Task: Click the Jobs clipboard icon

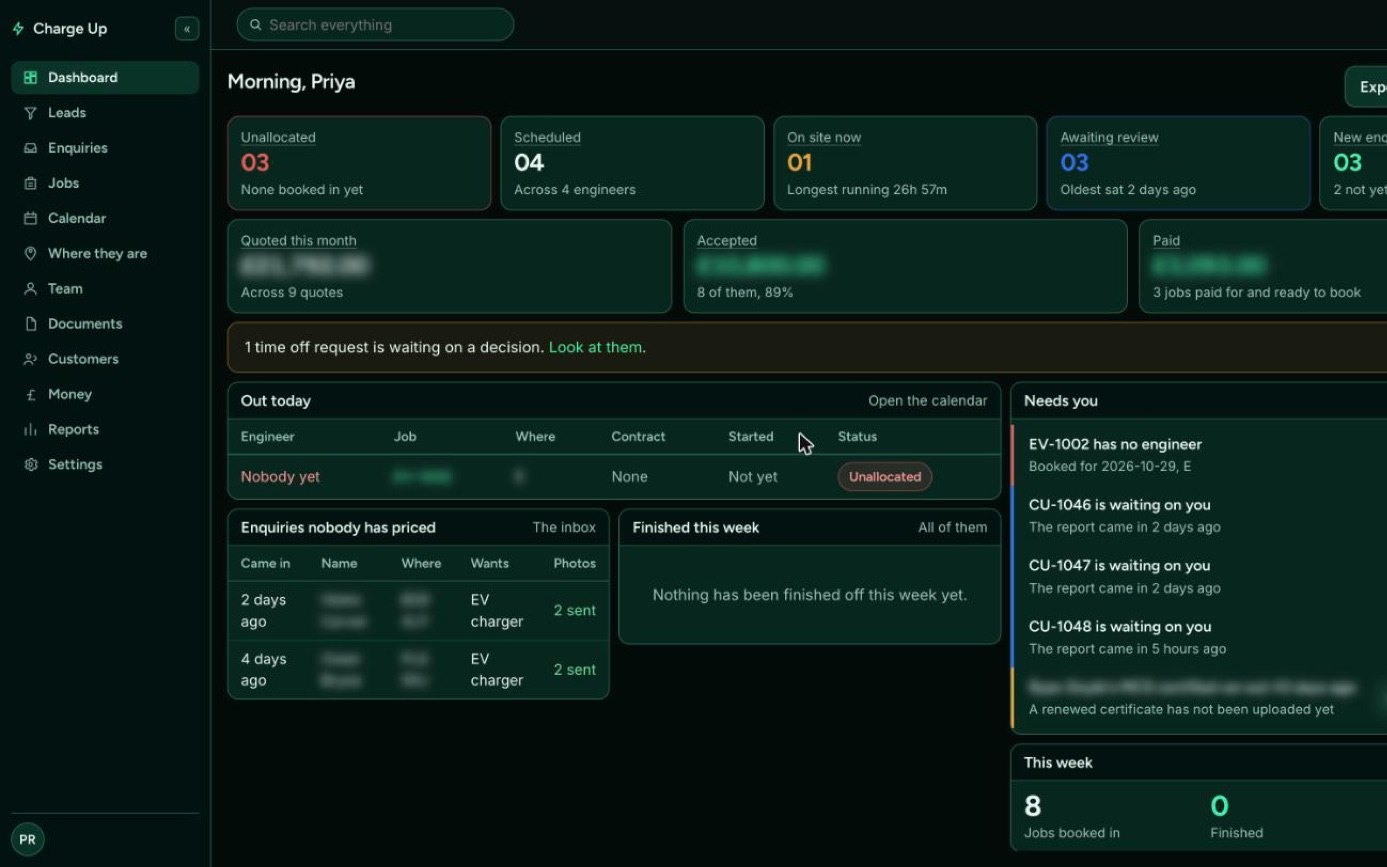Action: click(30, 183)
